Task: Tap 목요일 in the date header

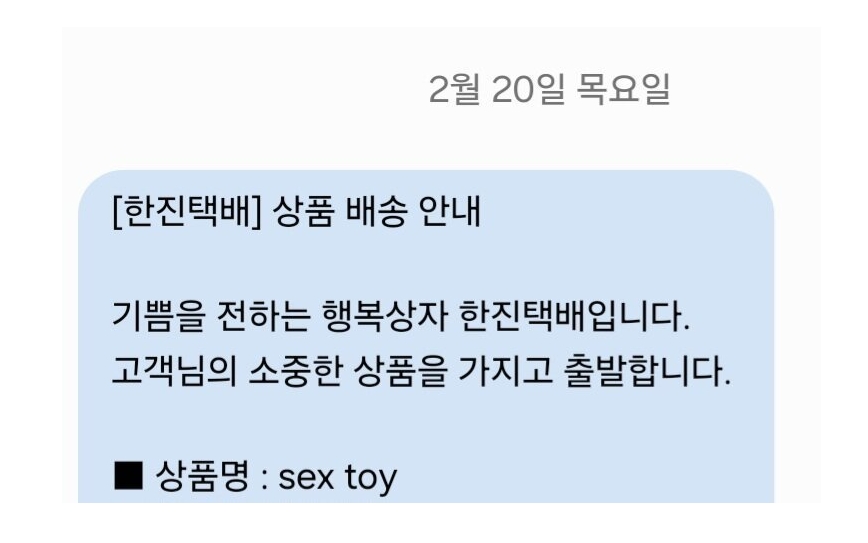Action: (624, 91)
